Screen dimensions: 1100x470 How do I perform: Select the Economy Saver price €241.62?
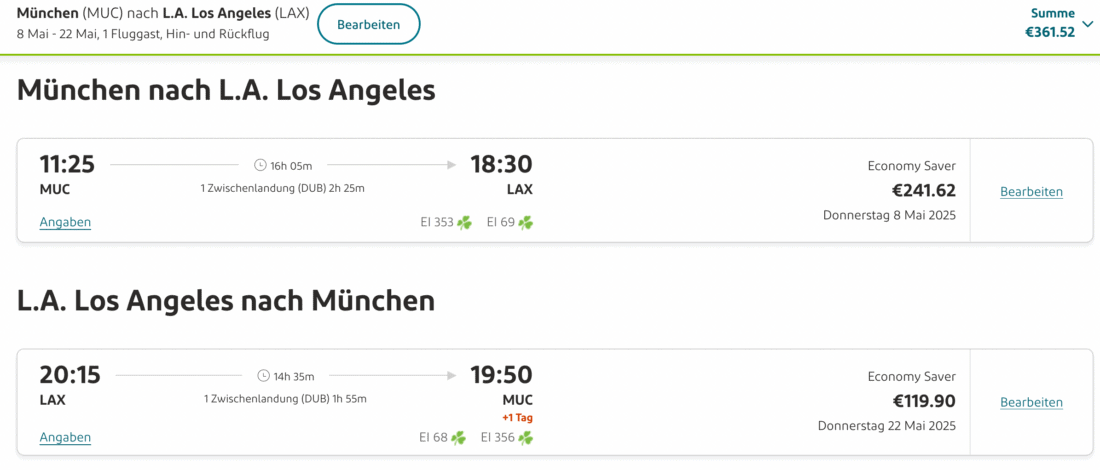(x=923, y=190)
